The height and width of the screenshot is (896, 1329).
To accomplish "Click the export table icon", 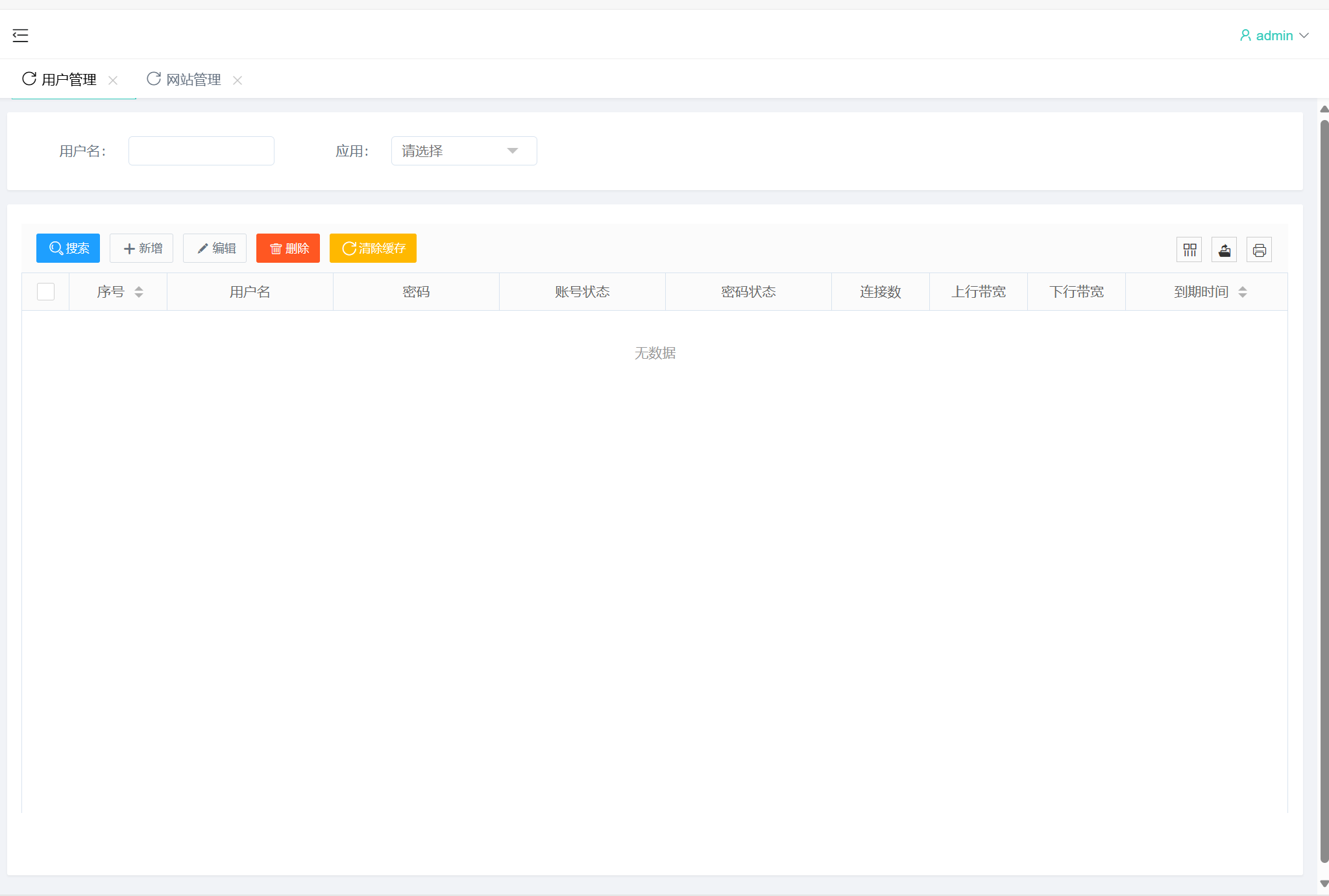I will tap(1225, 250).
